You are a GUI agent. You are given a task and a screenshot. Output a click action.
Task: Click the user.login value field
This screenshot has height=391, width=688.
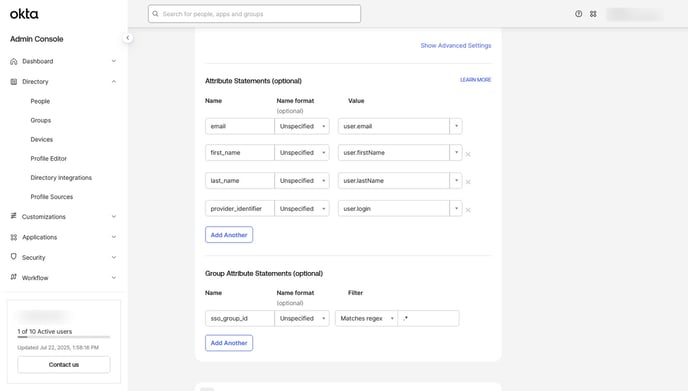pos(394,208)
